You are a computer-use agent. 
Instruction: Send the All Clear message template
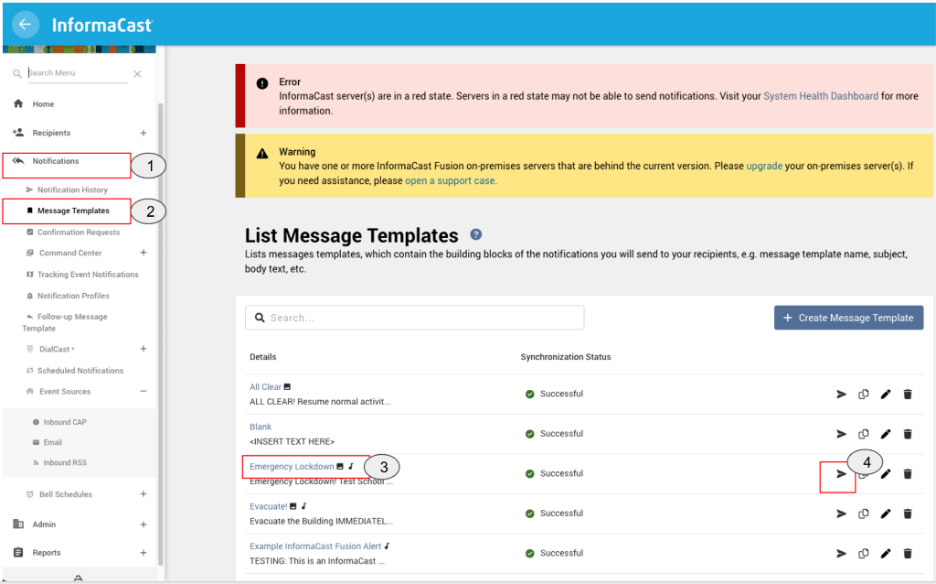(841, 394)
